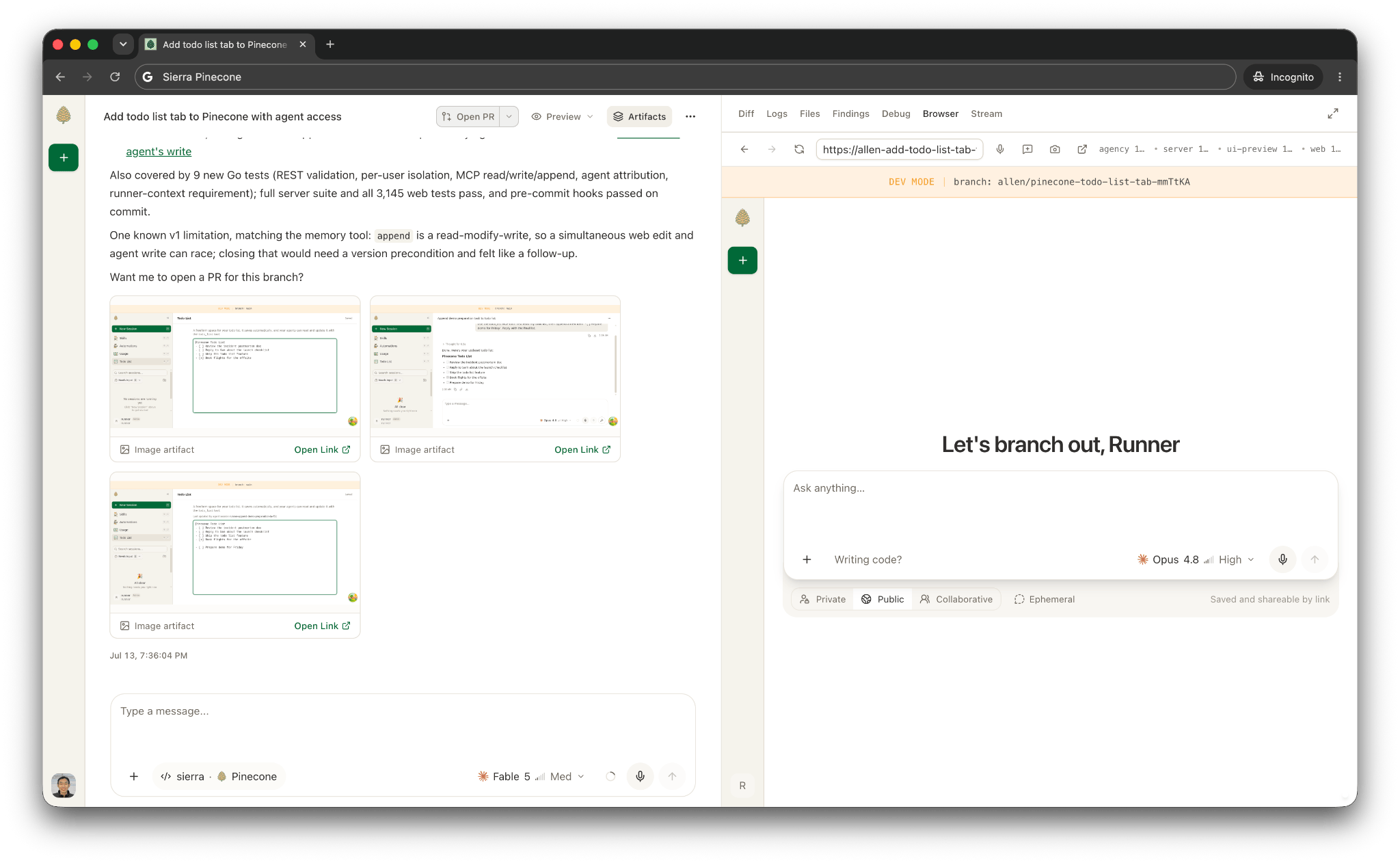Click the send arrow in Ask anything box
1400x863 pixels.
[x=1315, y=559]
